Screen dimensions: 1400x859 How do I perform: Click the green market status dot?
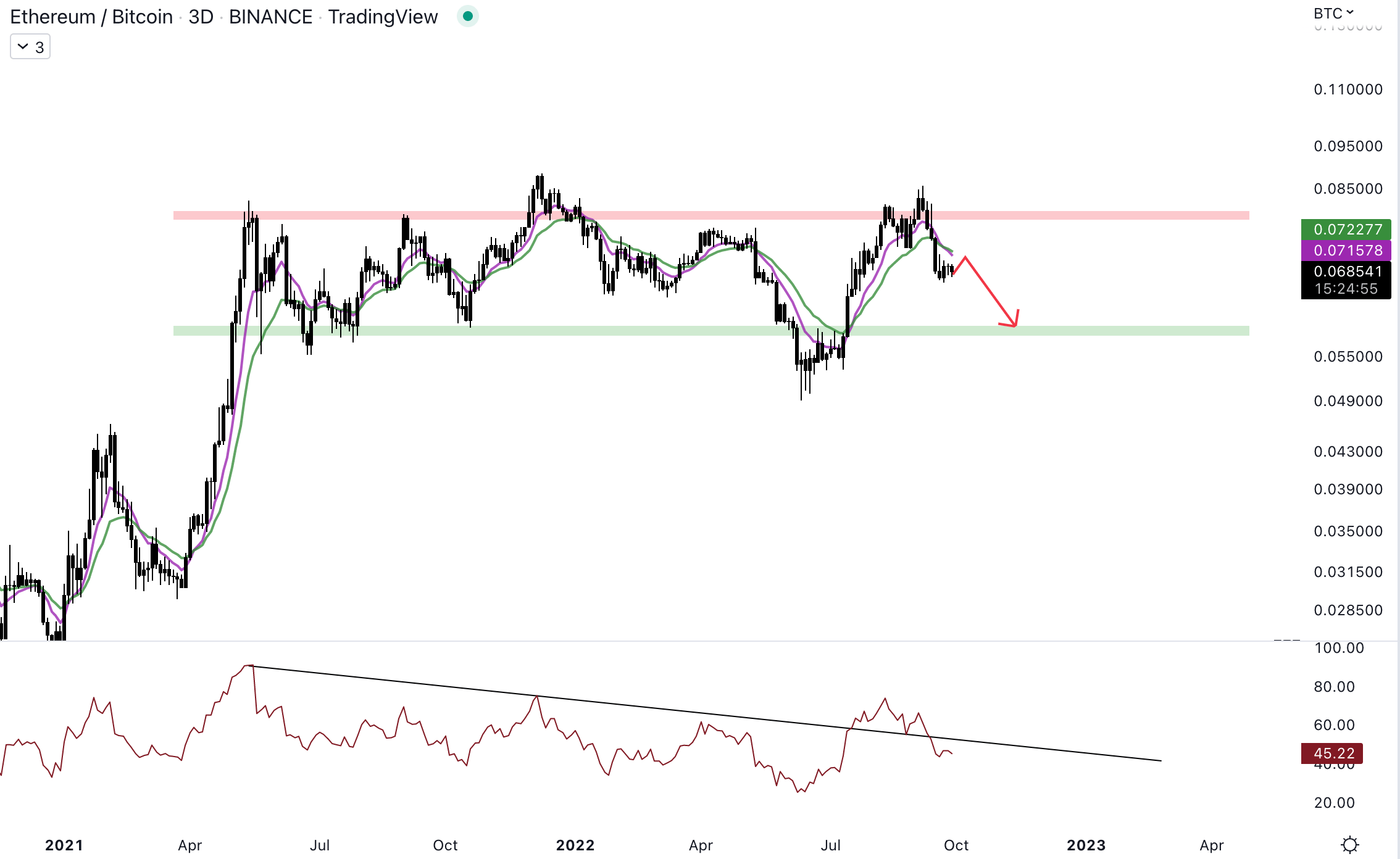(x=467, y=17)
